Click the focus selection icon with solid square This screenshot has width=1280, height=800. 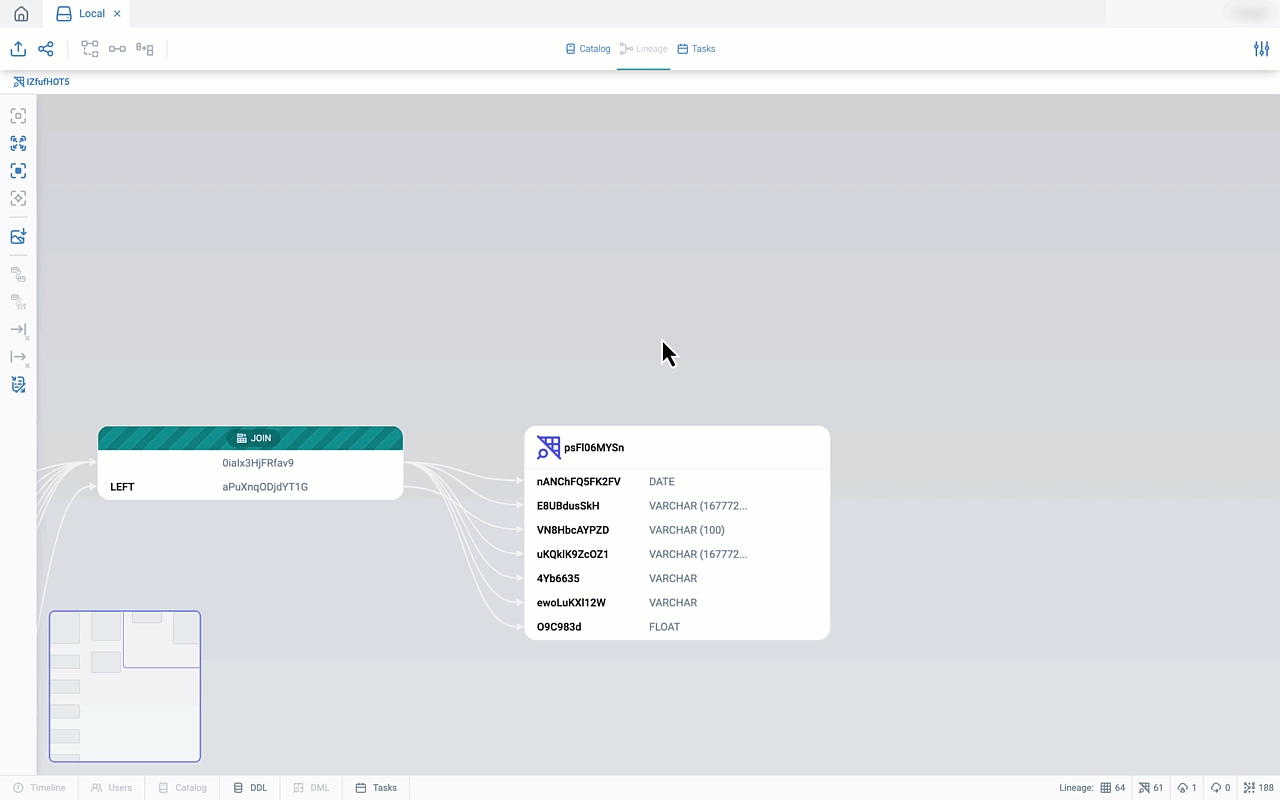point(18,171)
